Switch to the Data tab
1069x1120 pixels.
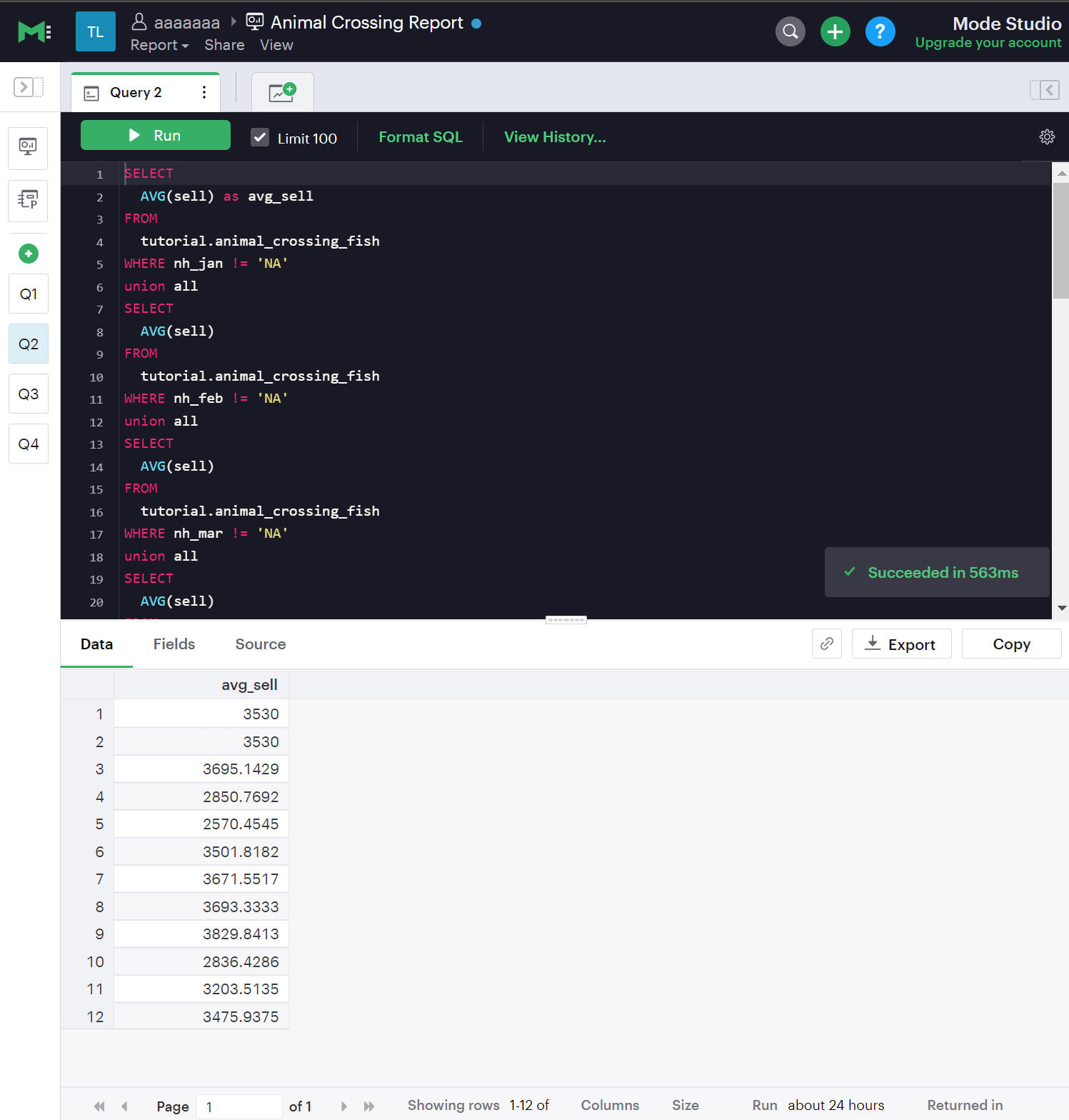coord(96,644)
